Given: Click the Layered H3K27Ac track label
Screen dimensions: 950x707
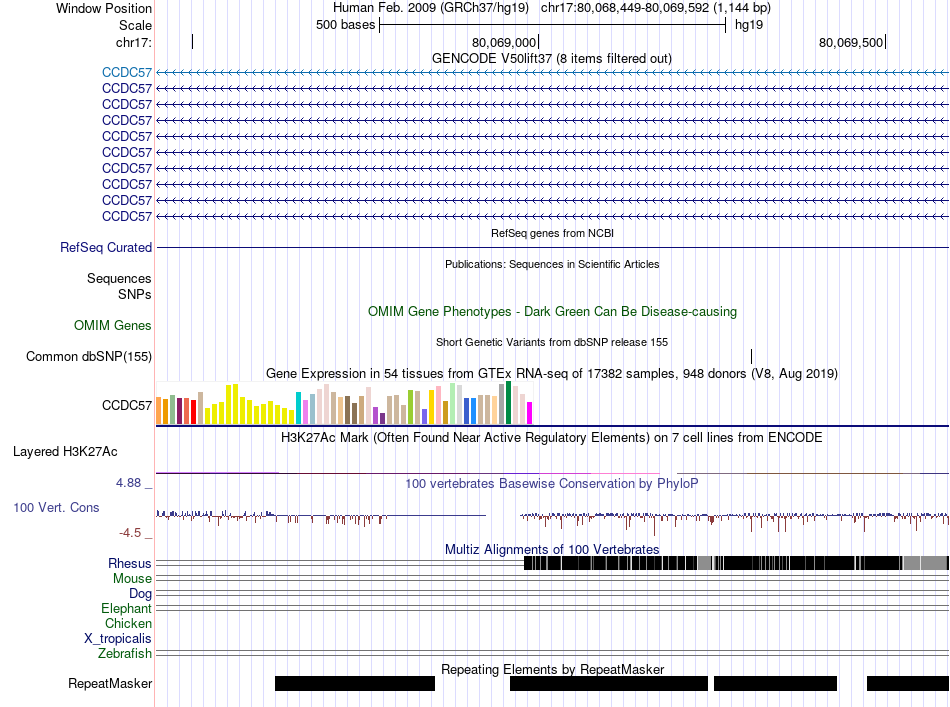Looking at the screenshot, I should [65, 452].
